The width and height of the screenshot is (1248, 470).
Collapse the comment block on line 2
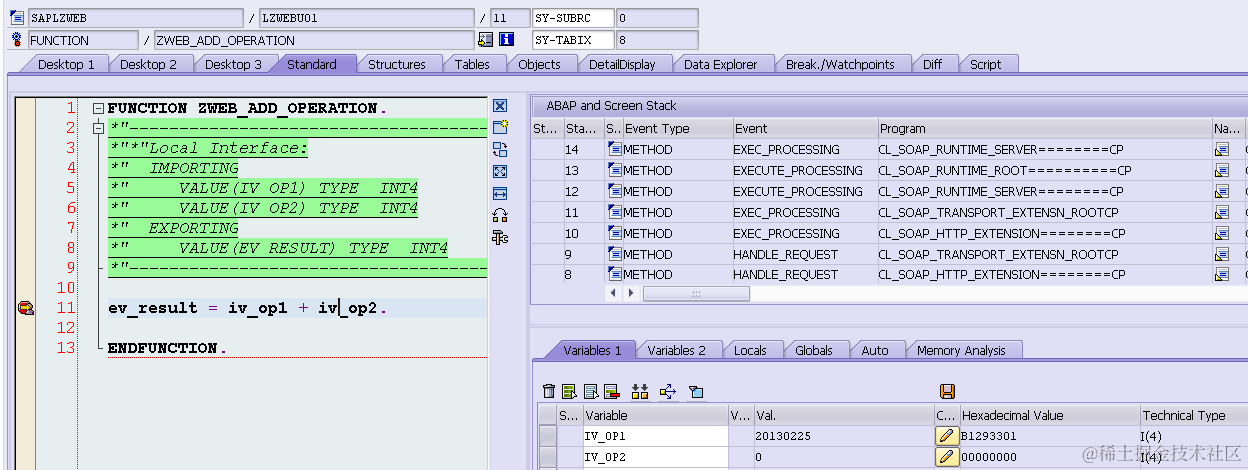tap(98, 128)
